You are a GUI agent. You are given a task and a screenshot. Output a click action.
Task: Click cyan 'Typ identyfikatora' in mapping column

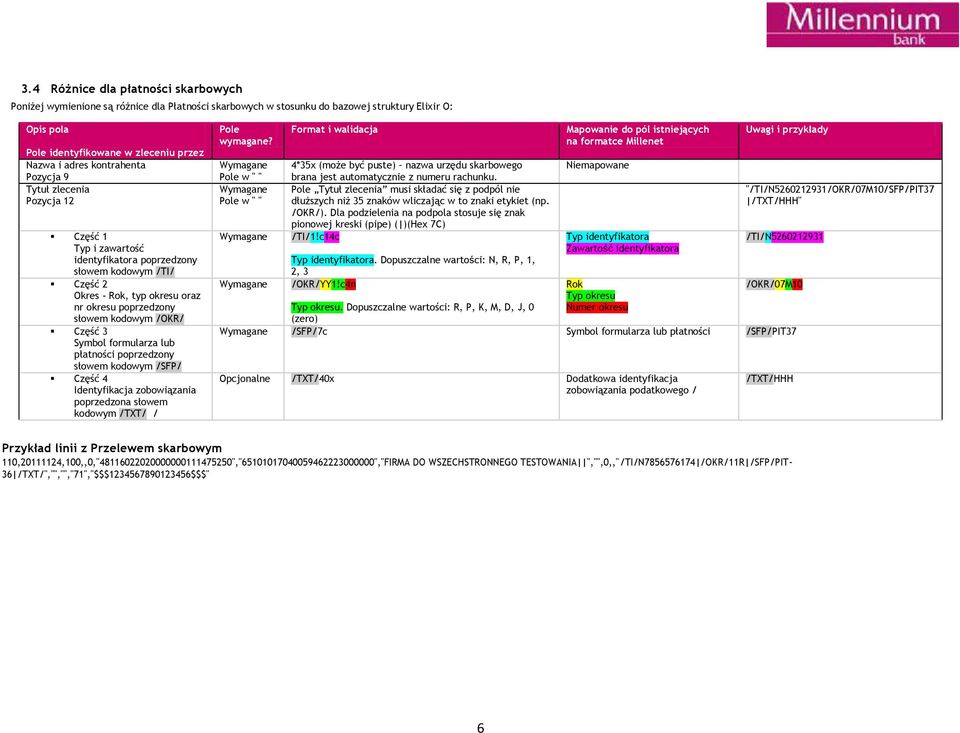point(607,236)
